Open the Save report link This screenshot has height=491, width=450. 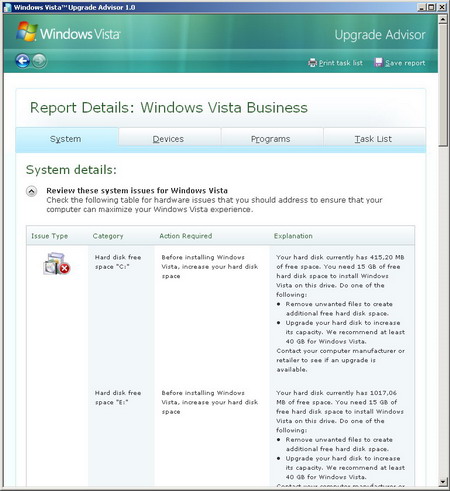pyautogui.click(x=405, y=63)
